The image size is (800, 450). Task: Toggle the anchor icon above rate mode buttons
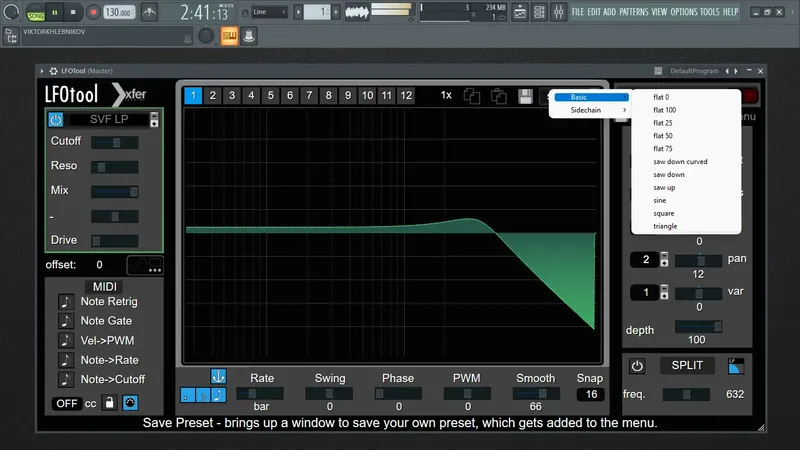point(218,377)
